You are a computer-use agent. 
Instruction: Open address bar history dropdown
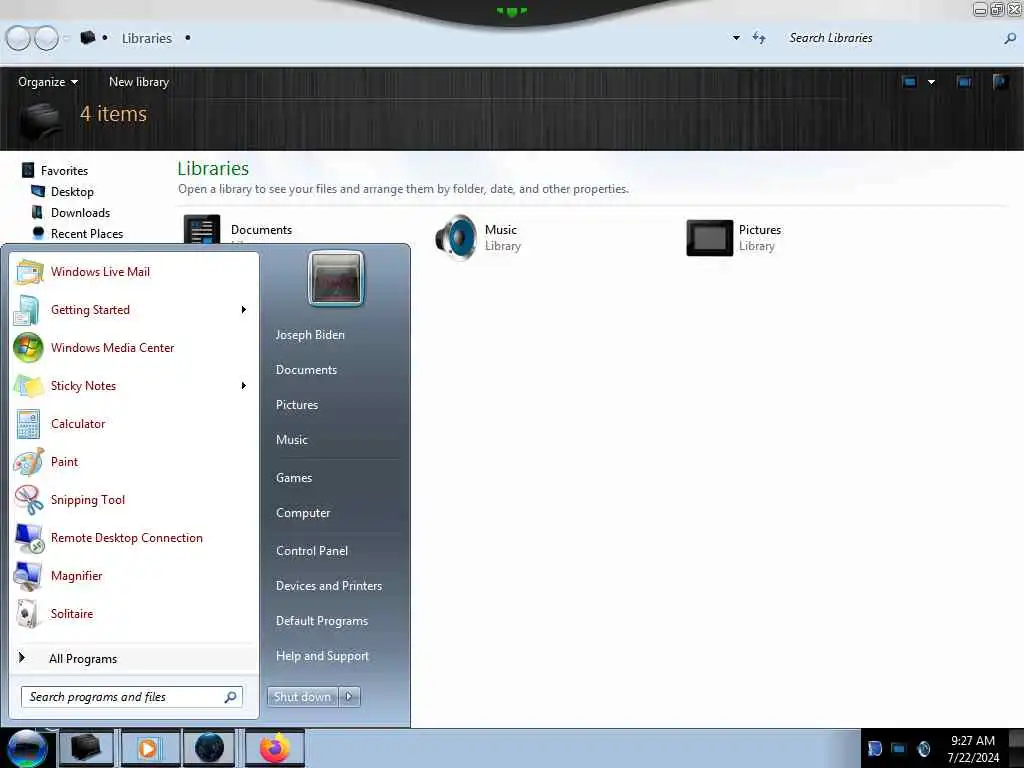[736, 38]
